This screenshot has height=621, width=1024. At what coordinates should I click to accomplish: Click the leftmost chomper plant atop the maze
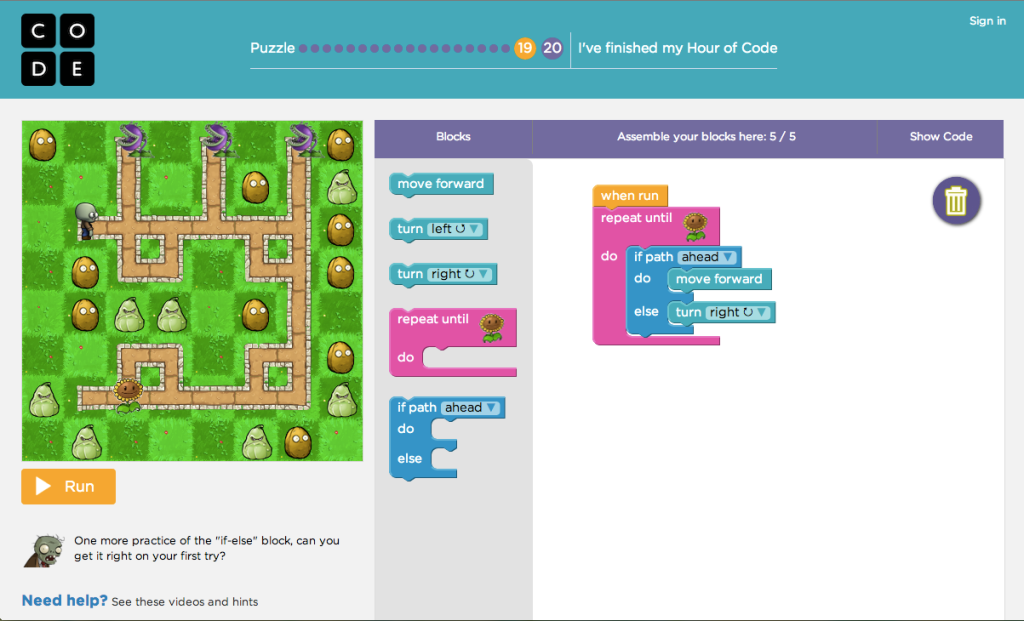coord(130,140)
